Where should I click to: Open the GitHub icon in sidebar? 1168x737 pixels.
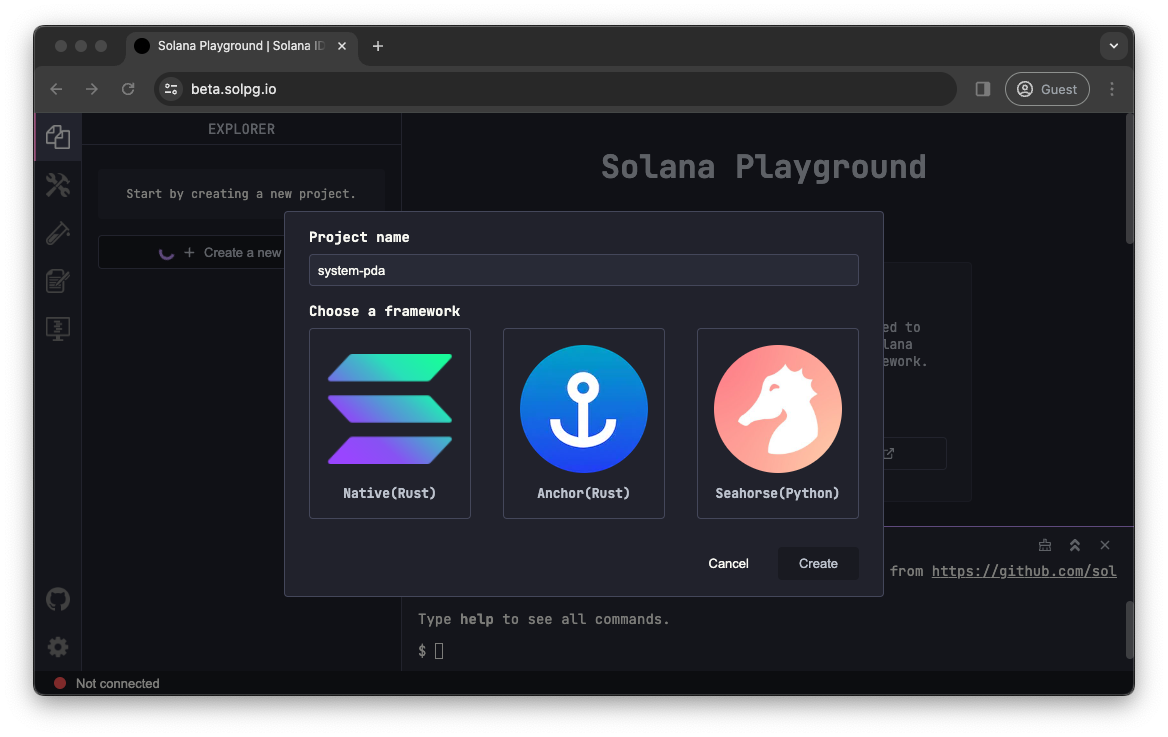coord(58,599)
